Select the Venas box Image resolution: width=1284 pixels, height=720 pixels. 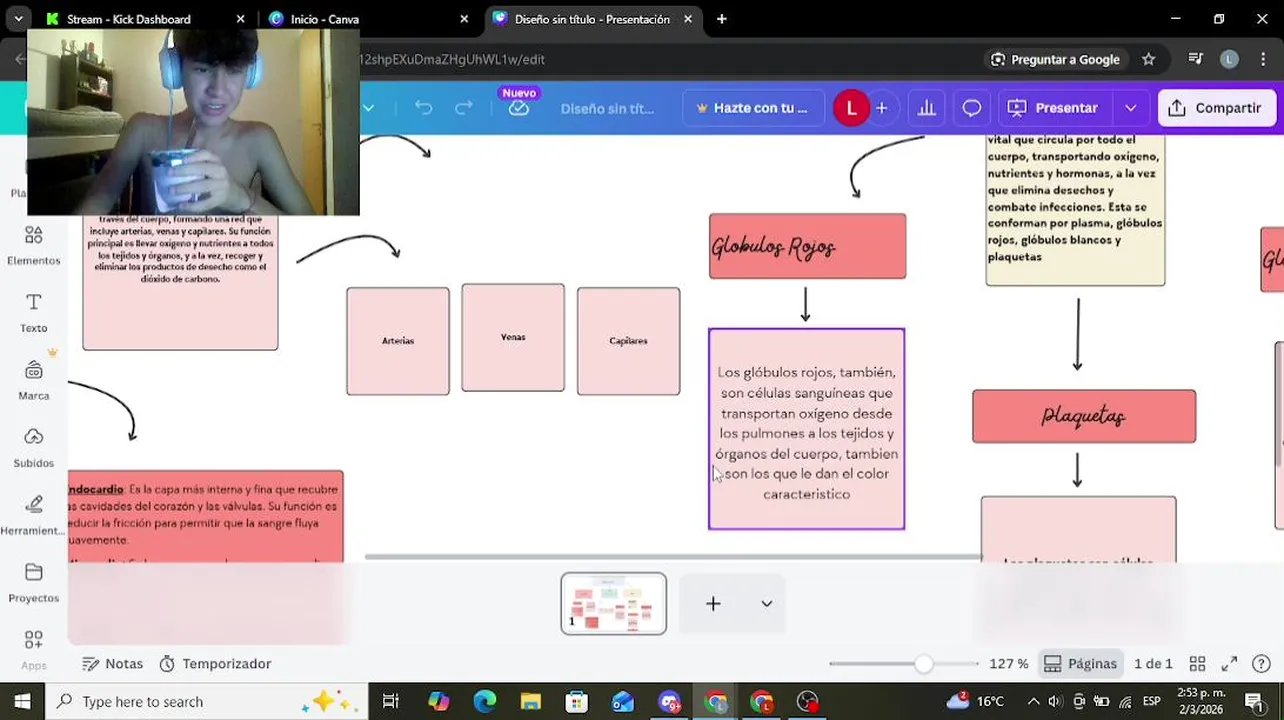click(513, 337)
